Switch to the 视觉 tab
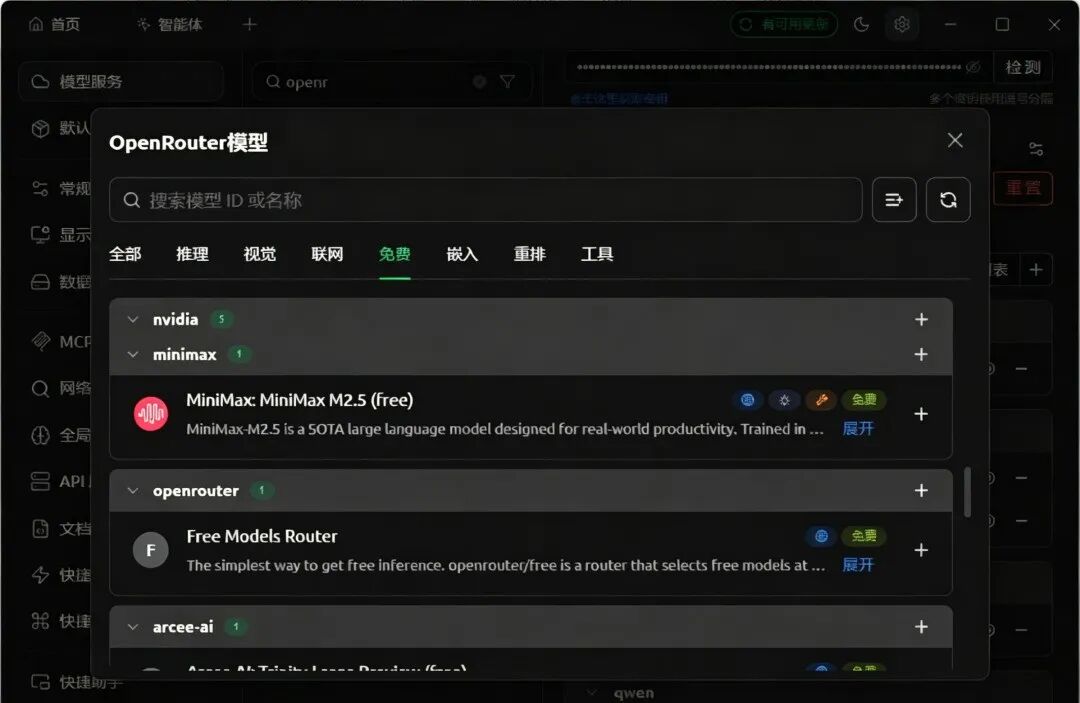 coord(260,254)
